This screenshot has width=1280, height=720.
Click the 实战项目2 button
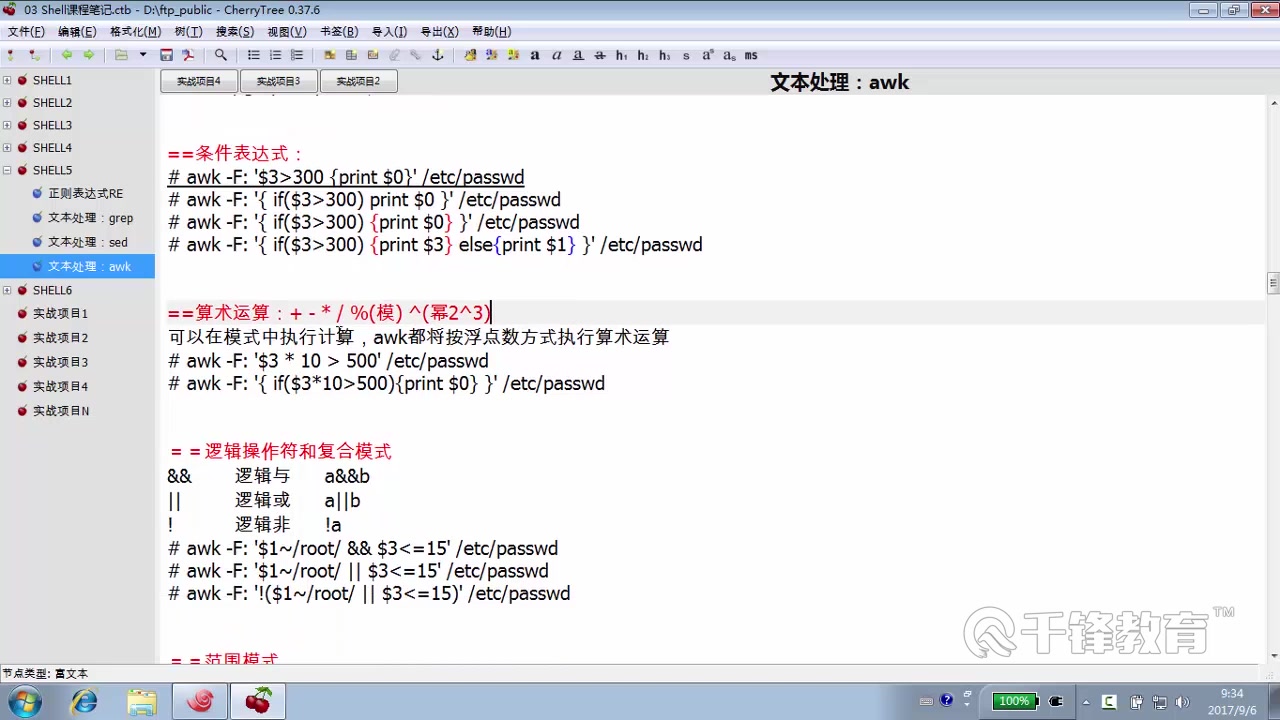(x=358, y=81)
